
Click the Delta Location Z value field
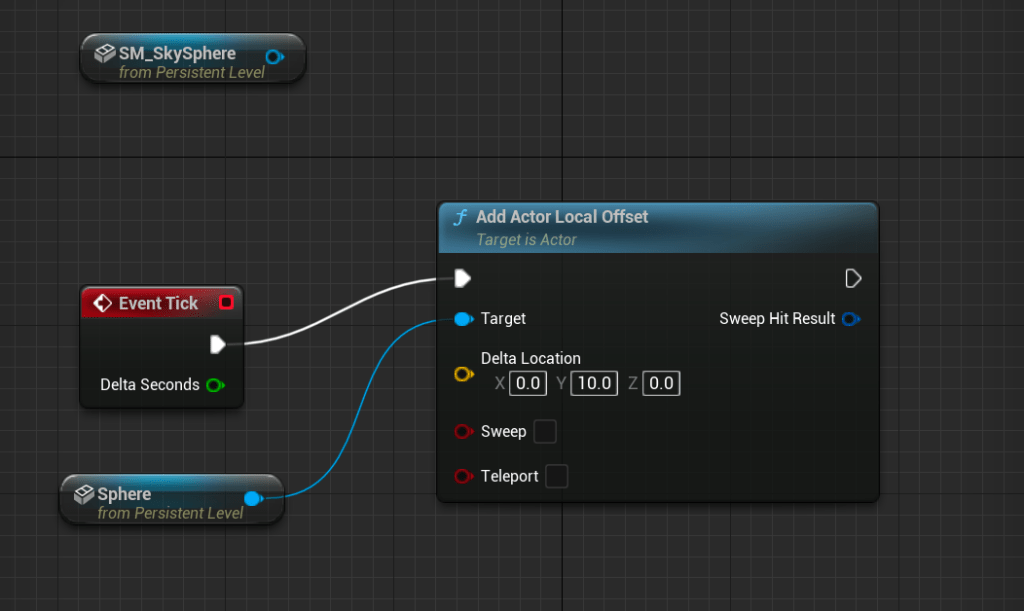[661, 383]
